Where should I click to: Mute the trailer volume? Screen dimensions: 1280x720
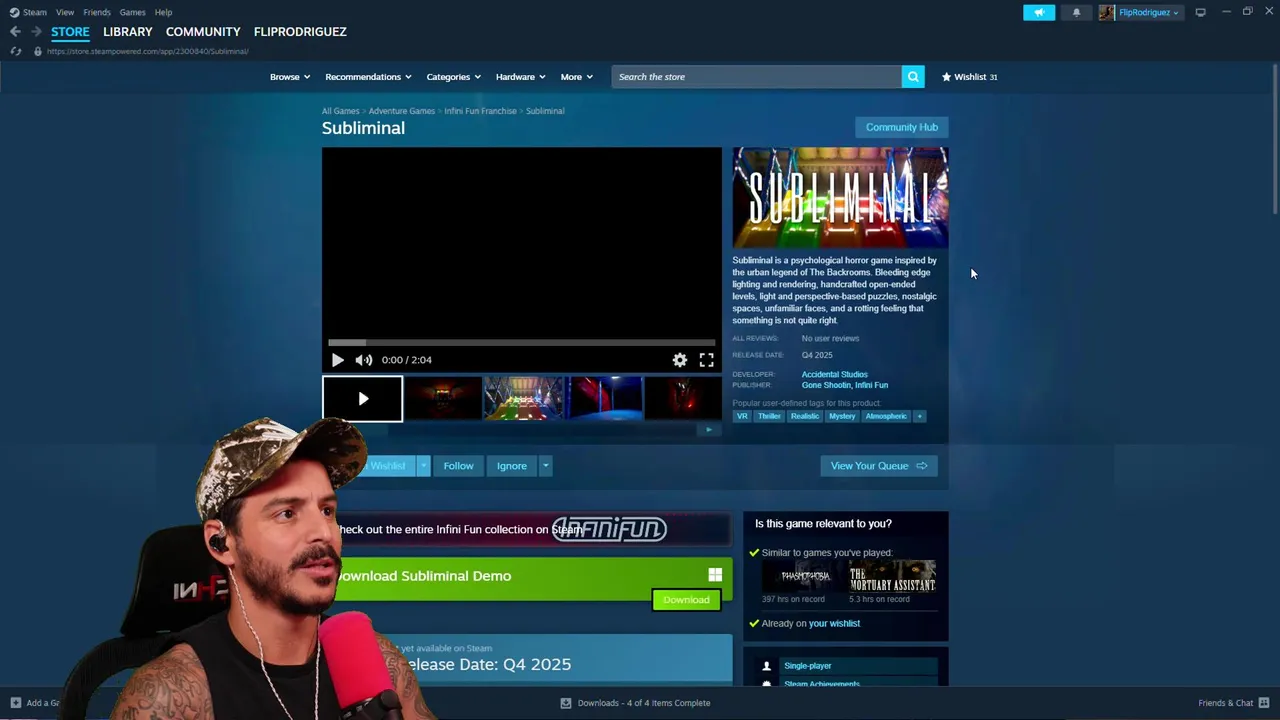364,360
